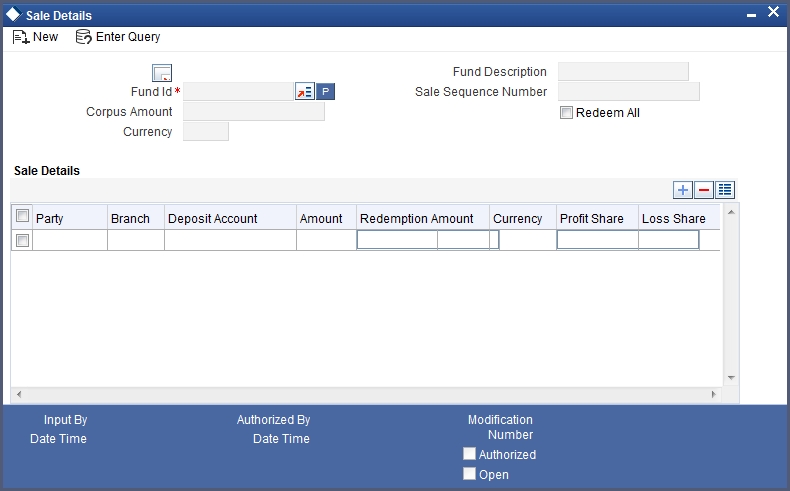Toggle the Authorized checkbox
790x491 pixels.
point(469,454)
